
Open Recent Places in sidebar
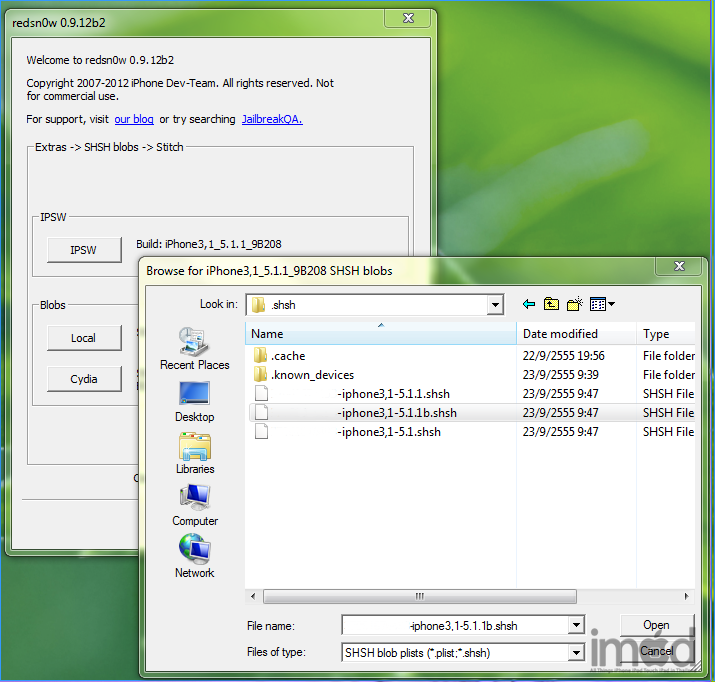[x=195, y=349]
